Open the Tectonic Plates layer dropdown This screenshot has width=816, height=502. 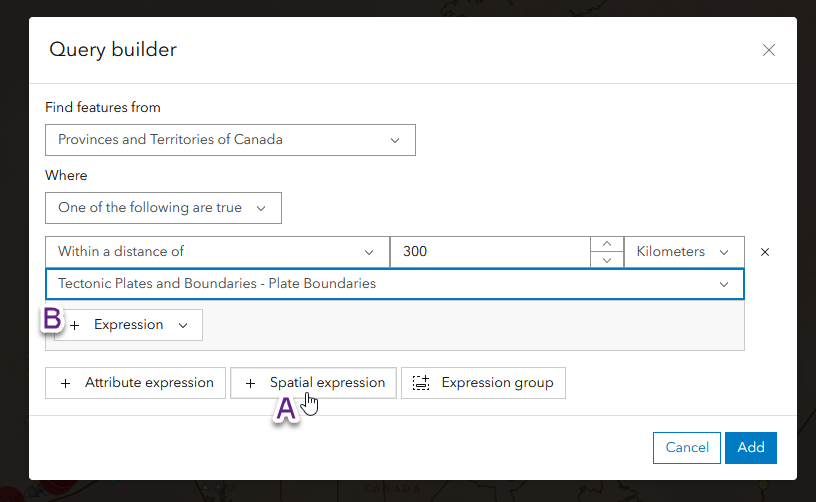(x=394, y=284)
